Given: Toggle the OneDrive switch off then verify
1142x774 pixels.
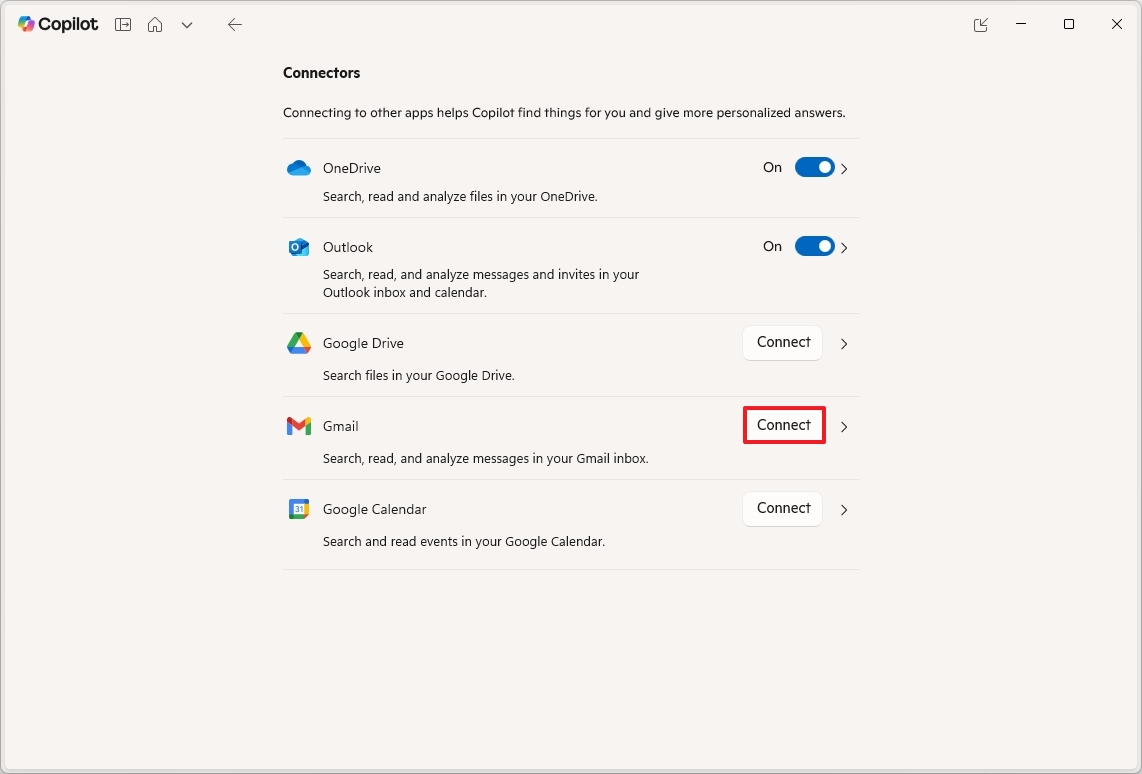Looking at the screenshot, I should (x=815, y=167).
